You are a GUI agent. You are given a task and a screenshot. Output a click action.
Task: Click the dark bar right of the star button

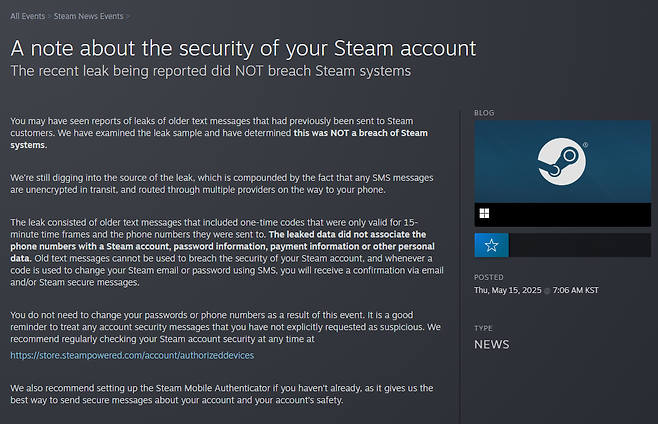579,245
